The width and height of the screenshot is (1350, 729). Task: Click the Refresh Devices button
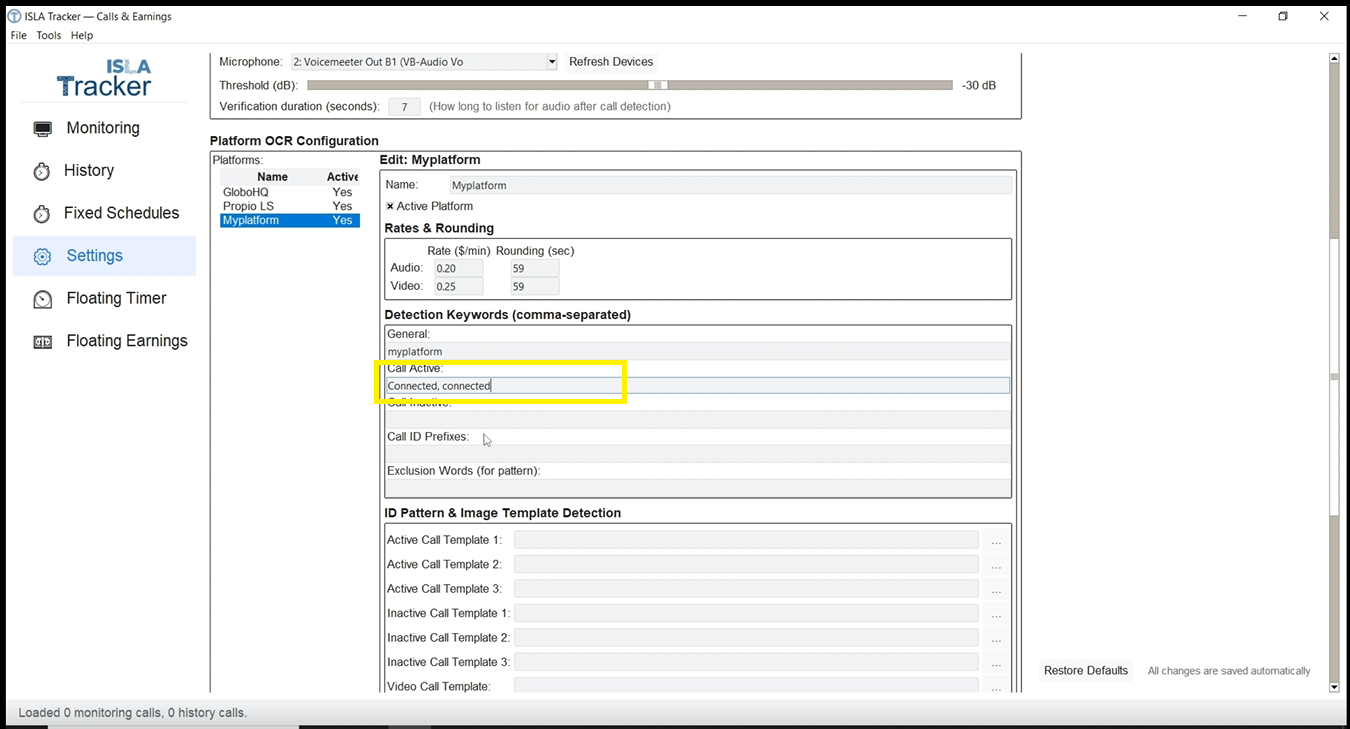click(x=611, y=61)
